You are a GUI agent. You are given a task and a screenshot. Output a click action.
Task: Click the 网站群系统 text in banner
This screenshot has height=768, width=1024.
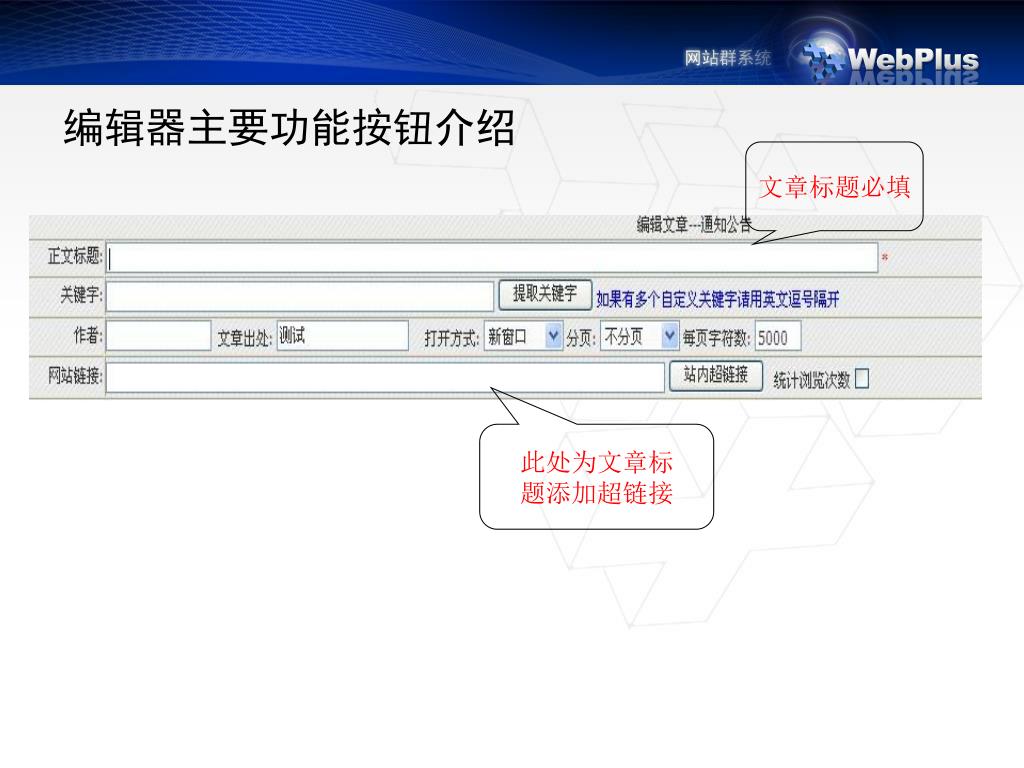point(728,58)
